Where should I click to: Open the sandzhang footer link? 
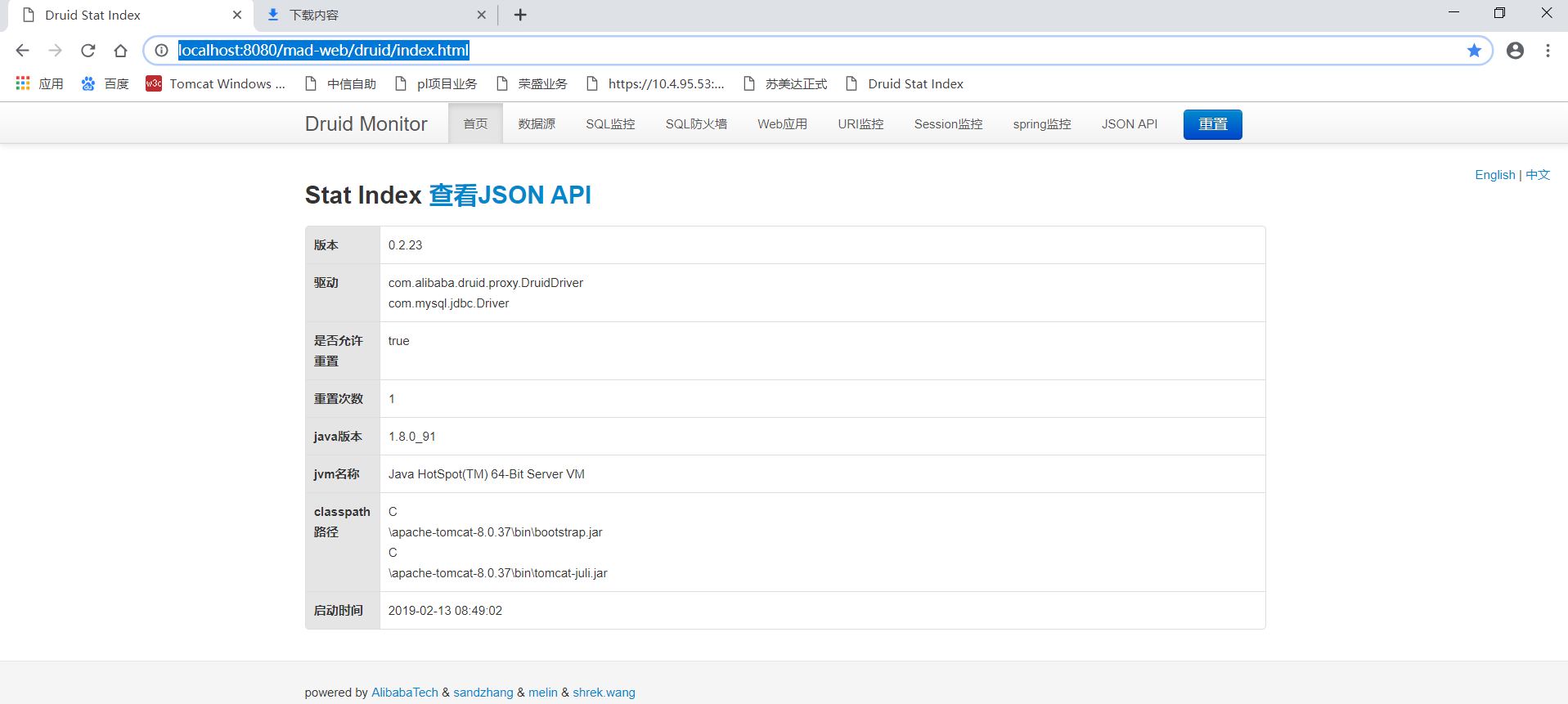coord(483,693)
